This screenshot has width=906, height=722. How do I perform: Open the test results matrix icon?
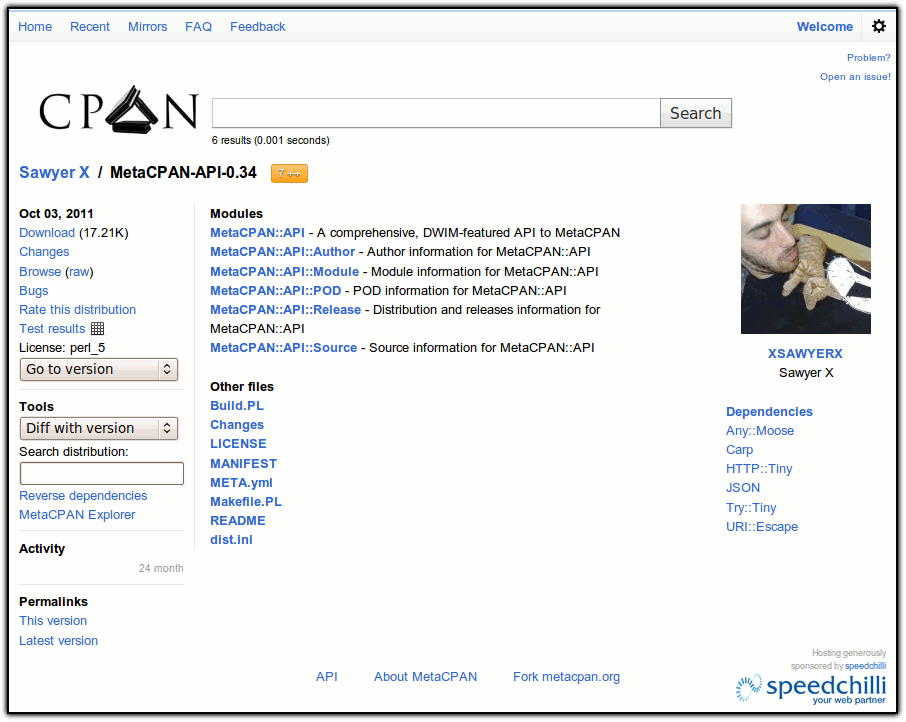pos(97,329)
